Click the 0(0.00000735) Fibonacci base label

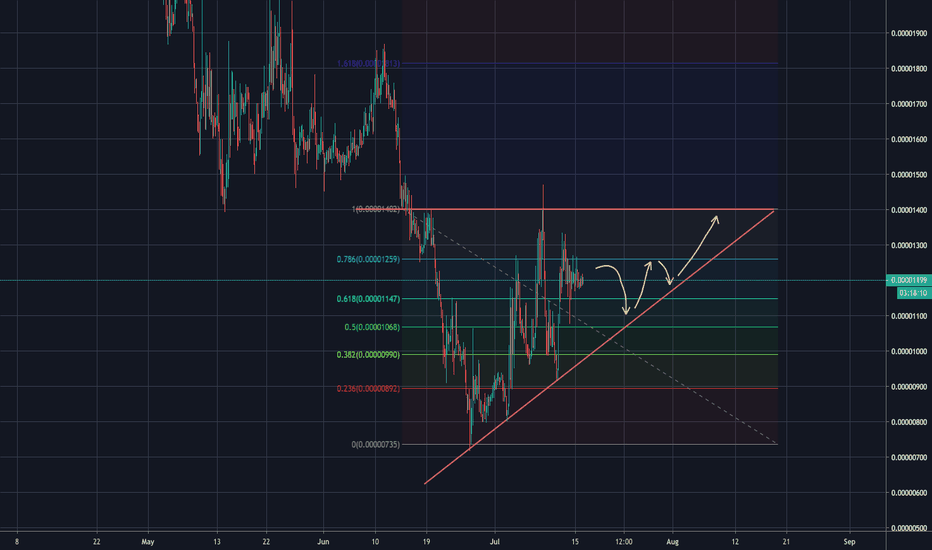pos(376,444)
